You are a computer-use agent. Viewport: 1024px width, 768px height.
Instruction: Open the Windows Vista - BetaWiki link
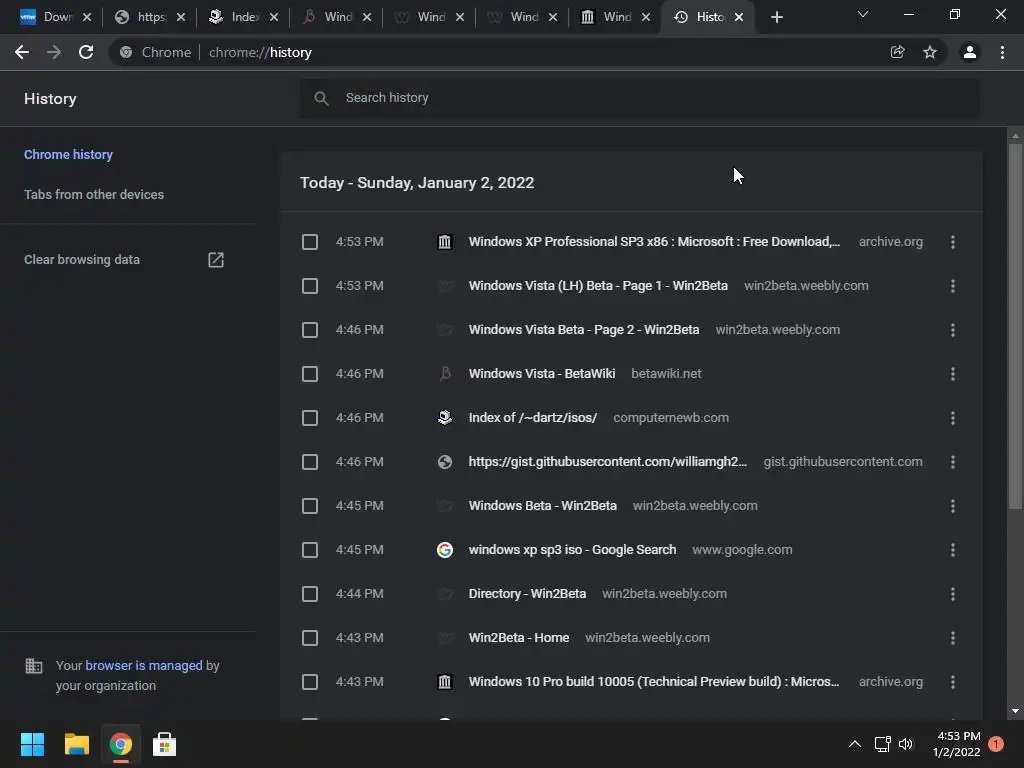542,374
